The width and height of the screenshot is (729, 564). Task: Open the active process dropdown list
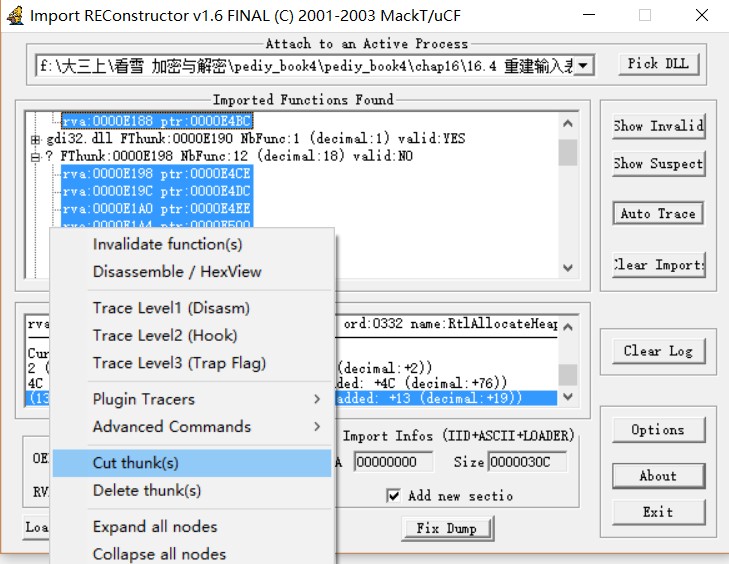(583, 65)
